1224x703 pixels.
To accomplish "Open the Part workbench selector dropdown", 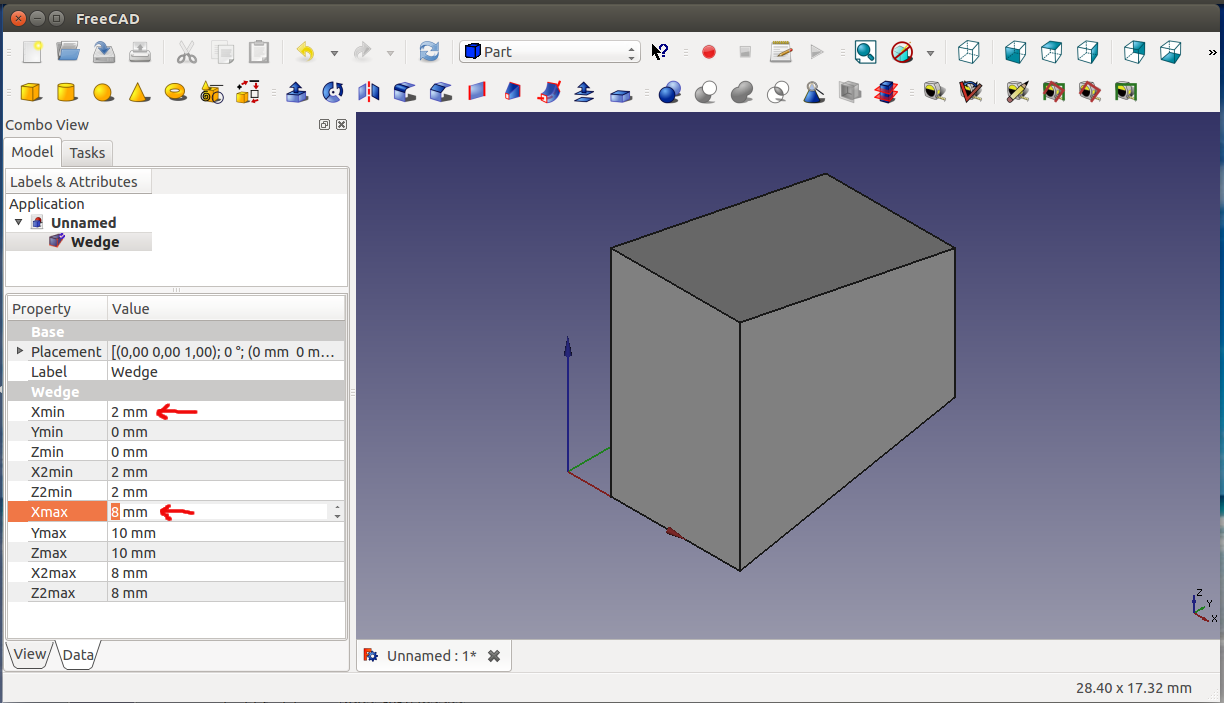I will pos(549,52).
